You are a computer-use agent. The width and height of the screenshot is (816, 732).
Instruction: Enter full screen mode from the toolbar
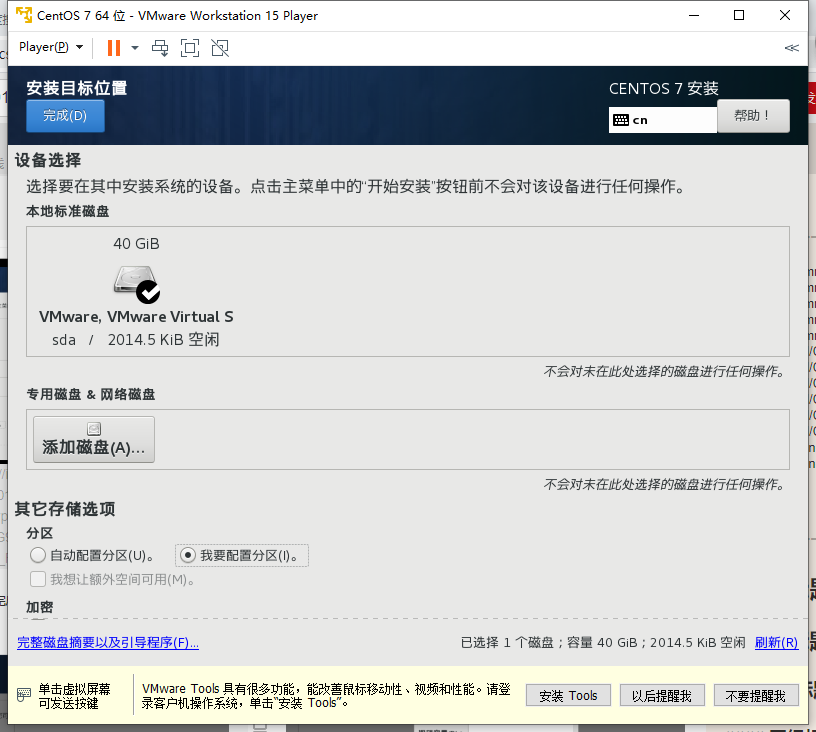190,47
